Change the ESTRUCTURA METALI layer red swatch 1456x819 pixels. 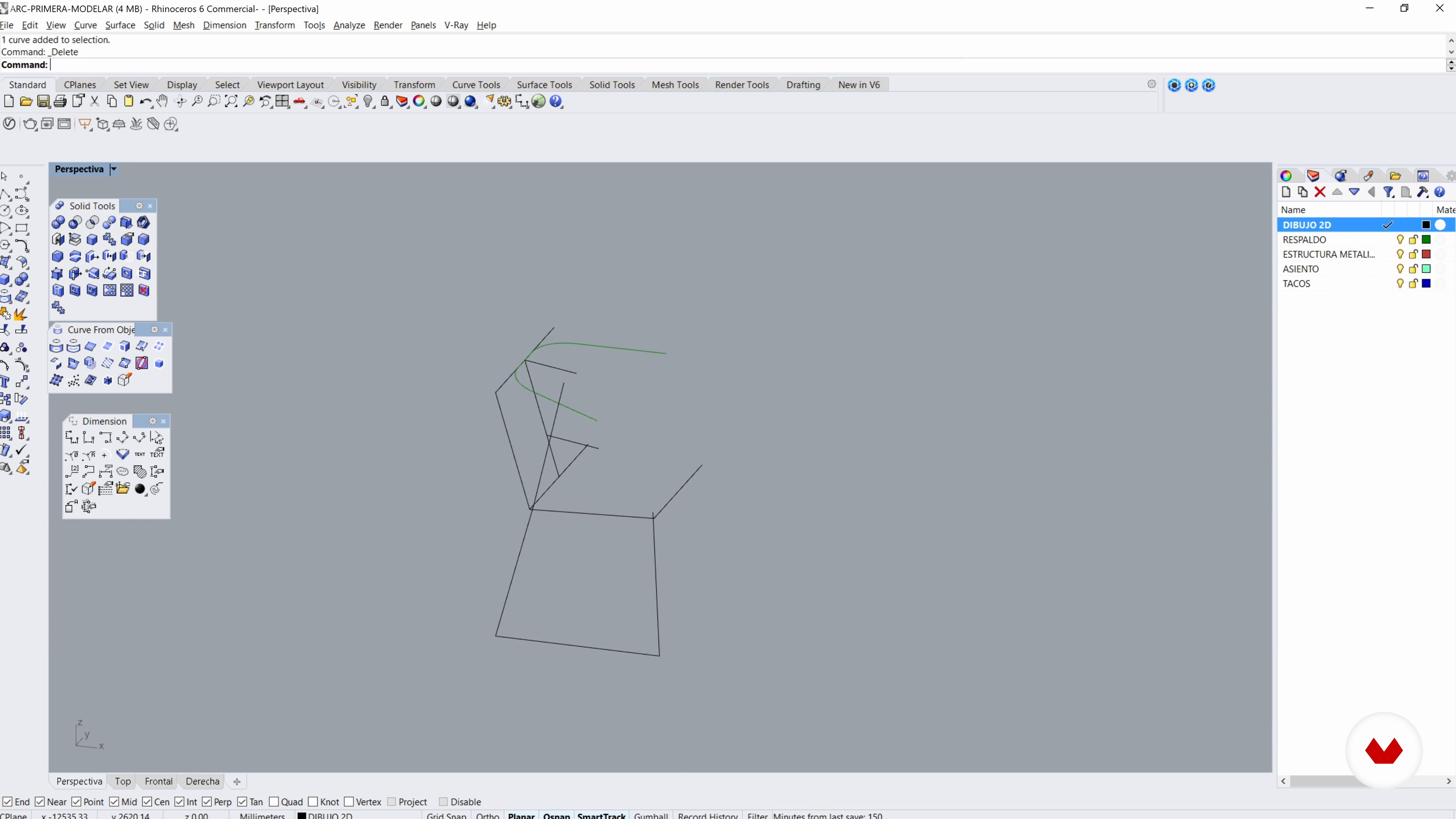[1426, 254]
